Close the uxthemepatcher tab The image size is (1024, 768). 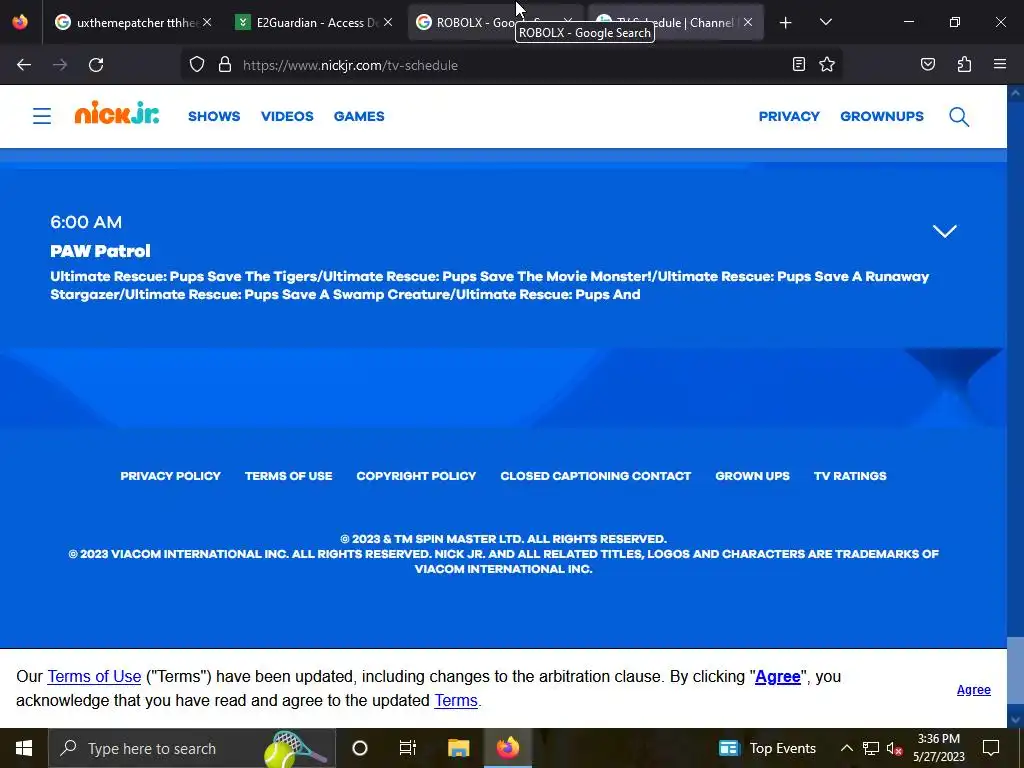click(x=207, y=22)
